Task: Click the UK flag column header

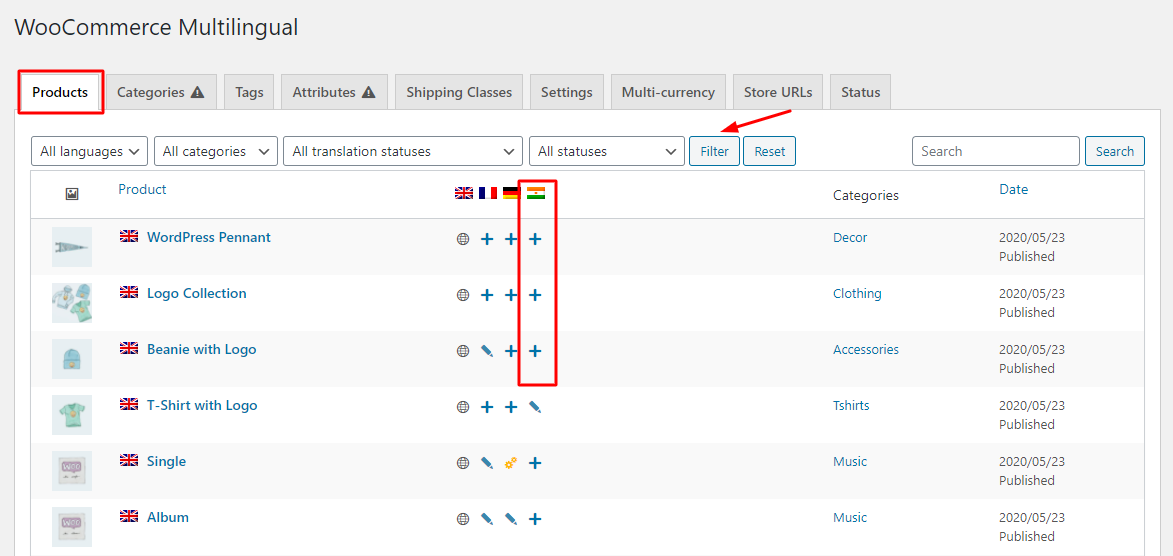Action: [464, 193]
